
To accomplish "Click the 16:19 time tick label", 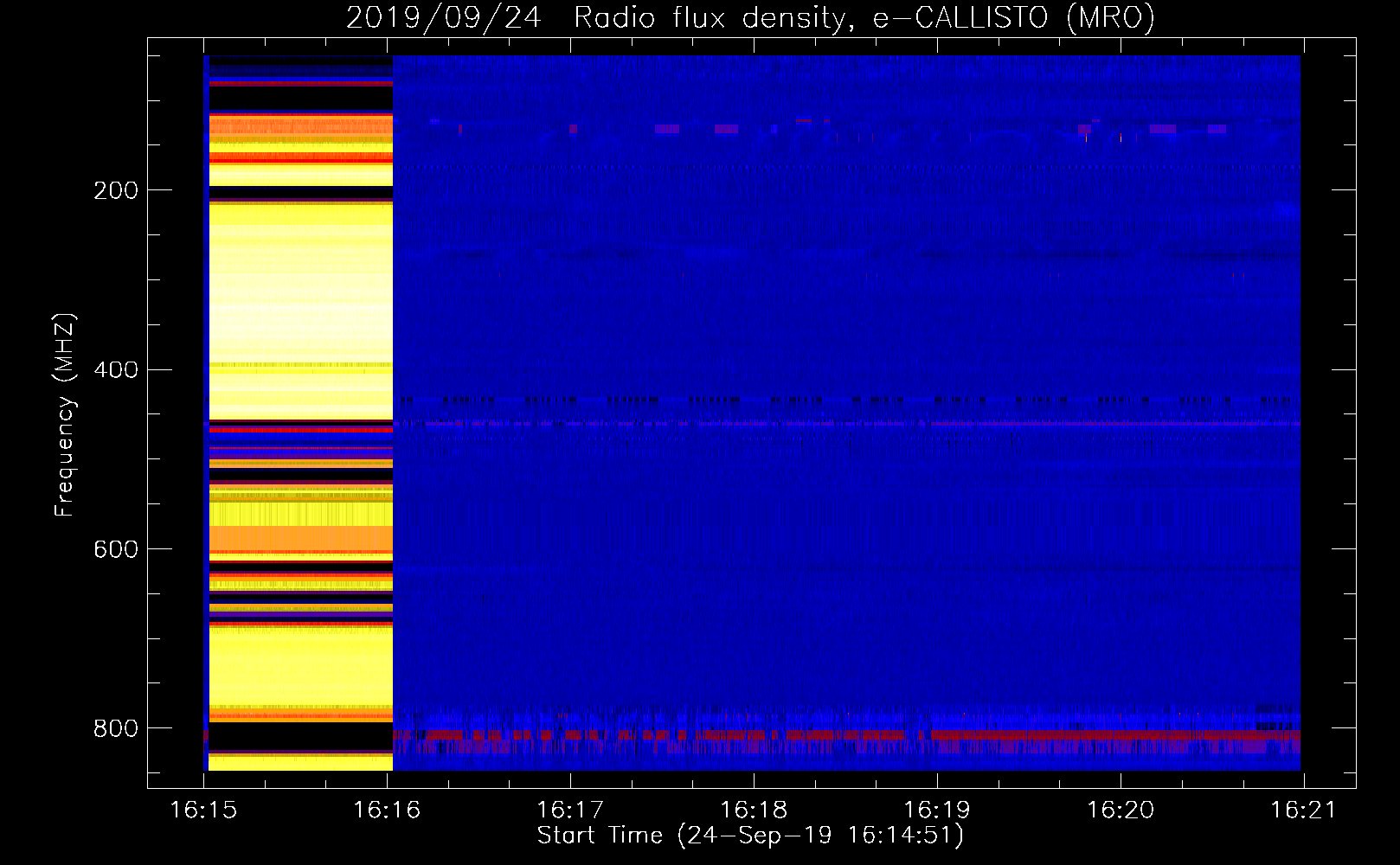I will pos(937,810).
